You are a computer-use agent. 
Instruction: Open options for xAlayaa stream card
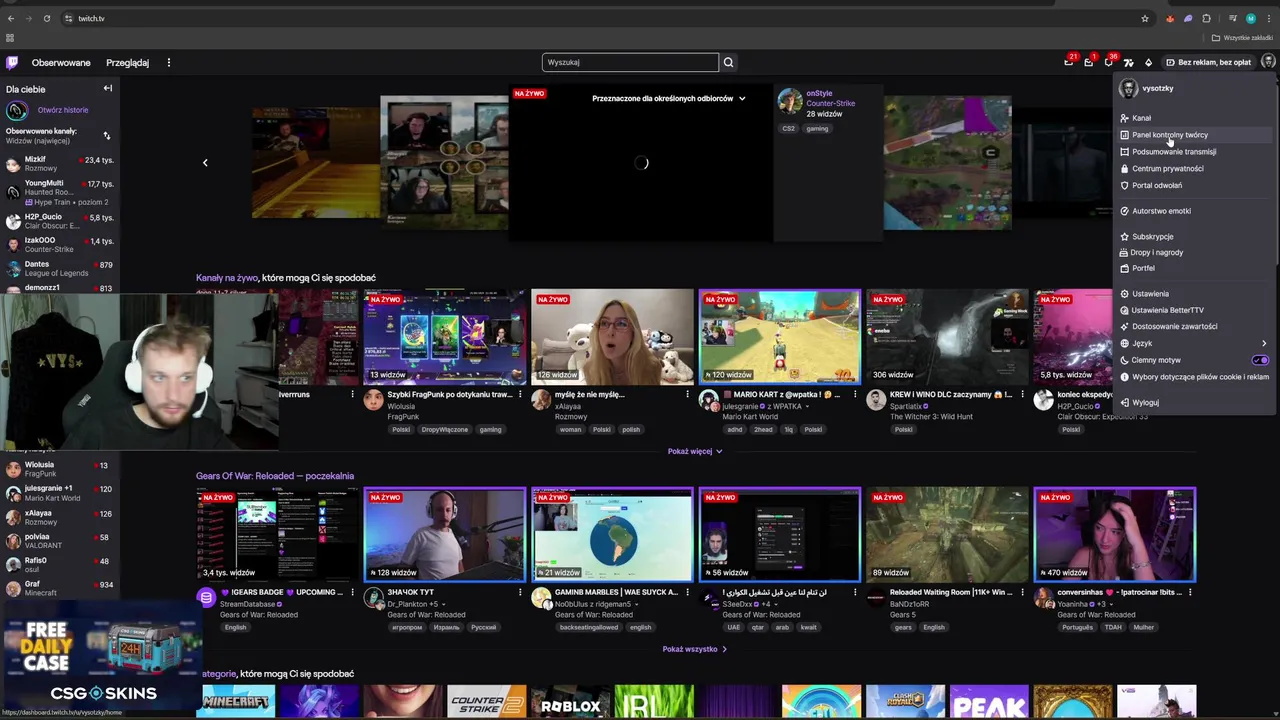click(687, 395)
